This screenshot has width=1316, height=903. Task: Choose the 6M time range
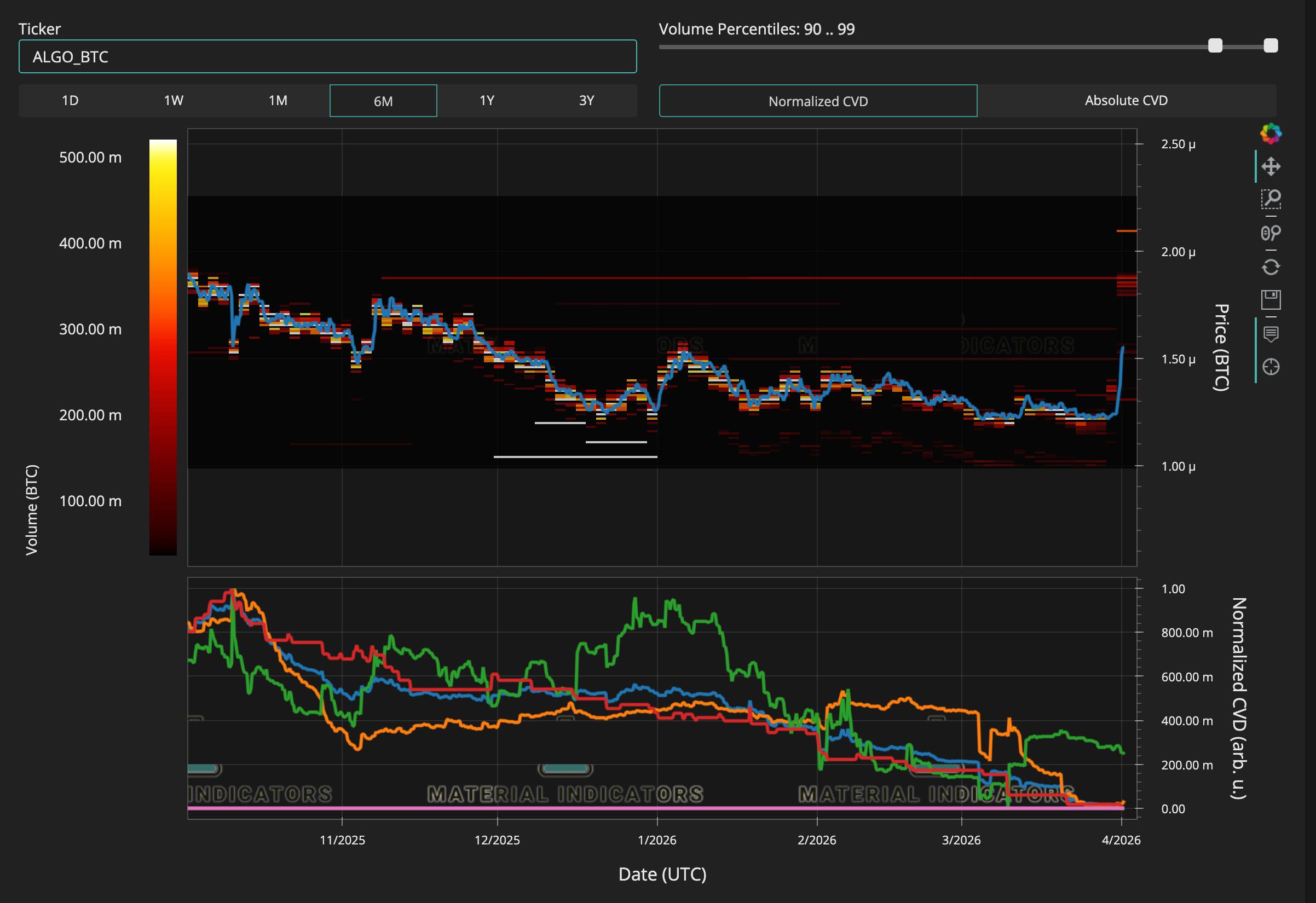383,101
